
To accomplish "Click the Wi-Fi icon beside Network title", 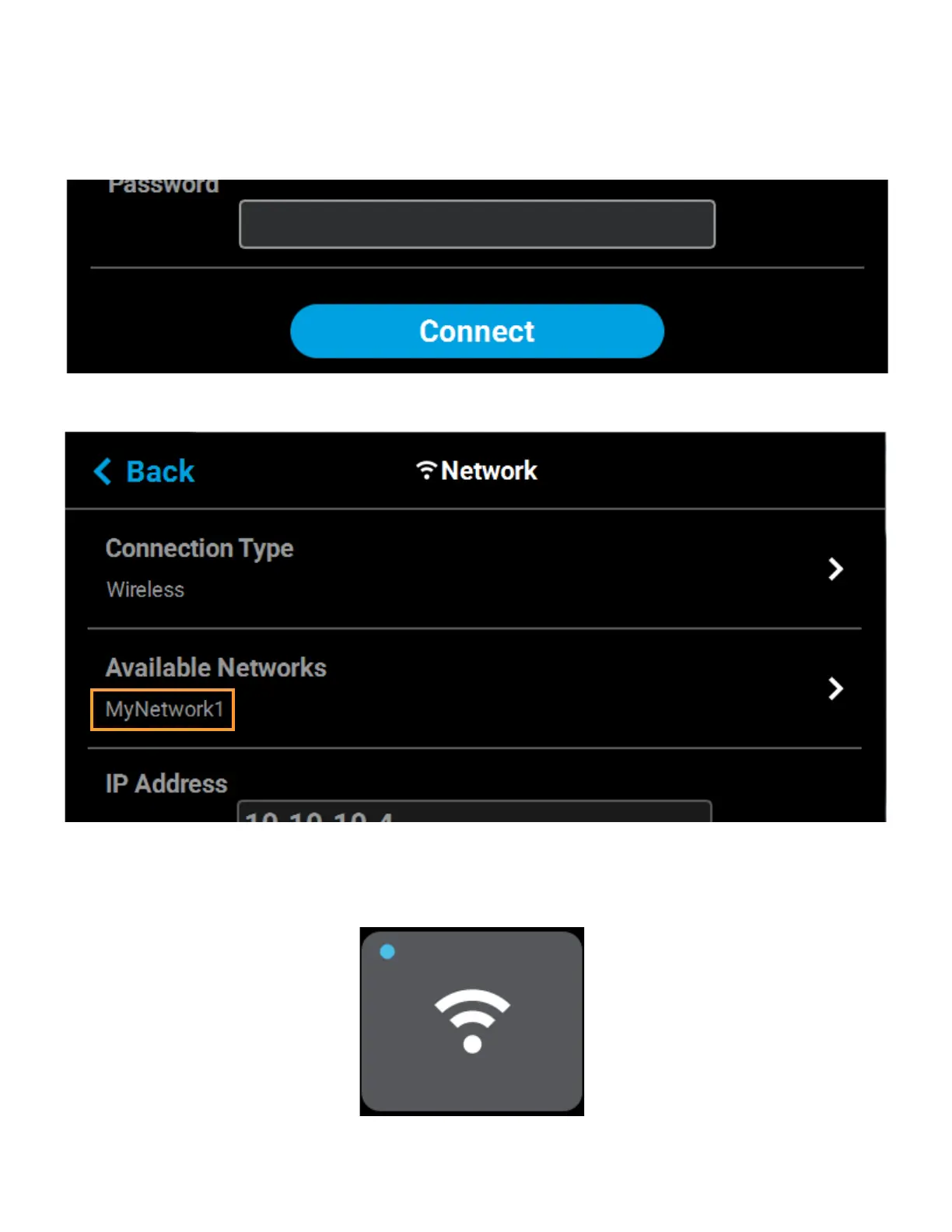I will pyautogui.click(x=426, y=470).
